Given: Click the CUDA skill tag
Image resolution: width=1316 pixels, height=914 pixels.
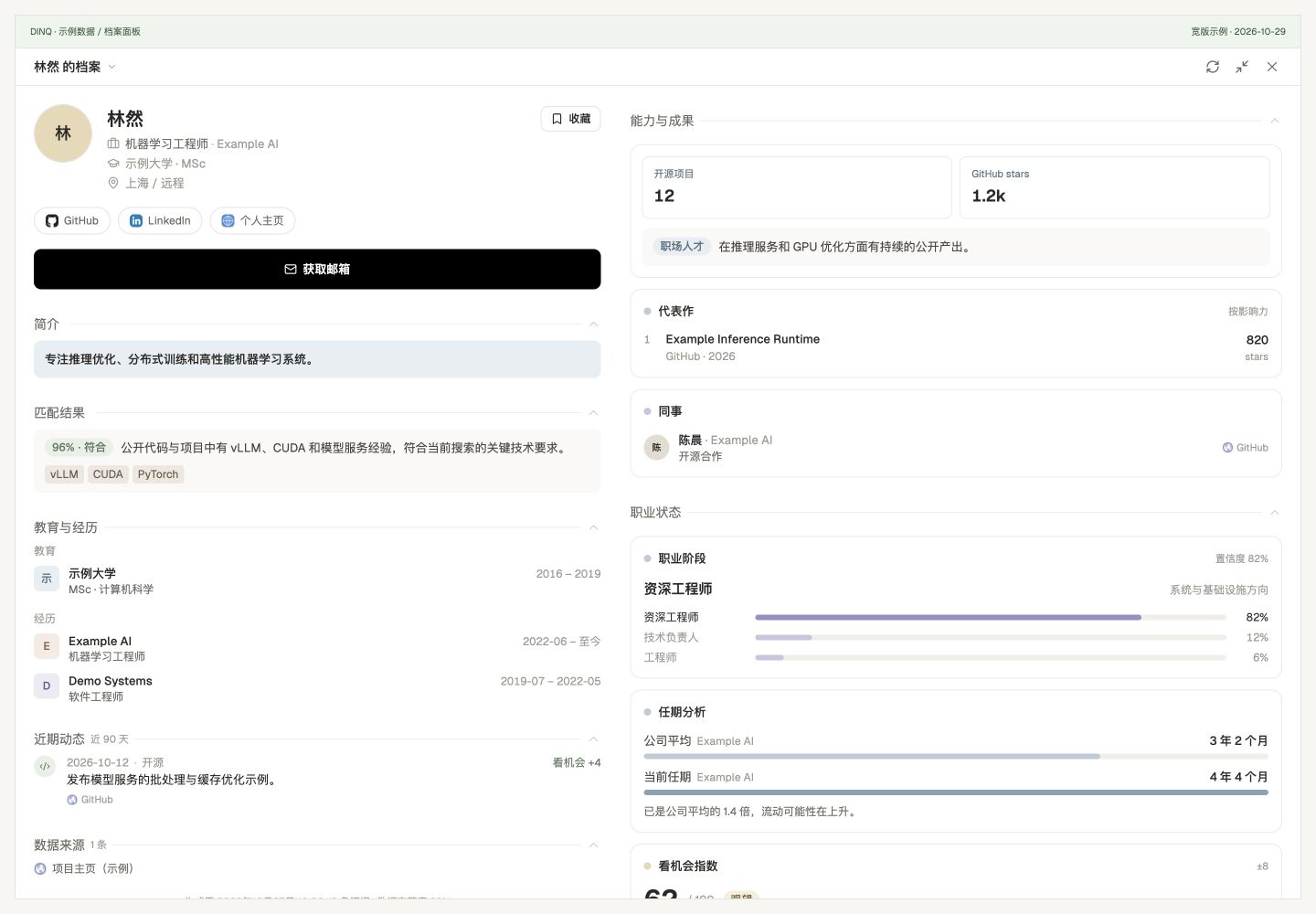Looking at the screenshot, I should (108, 474).
